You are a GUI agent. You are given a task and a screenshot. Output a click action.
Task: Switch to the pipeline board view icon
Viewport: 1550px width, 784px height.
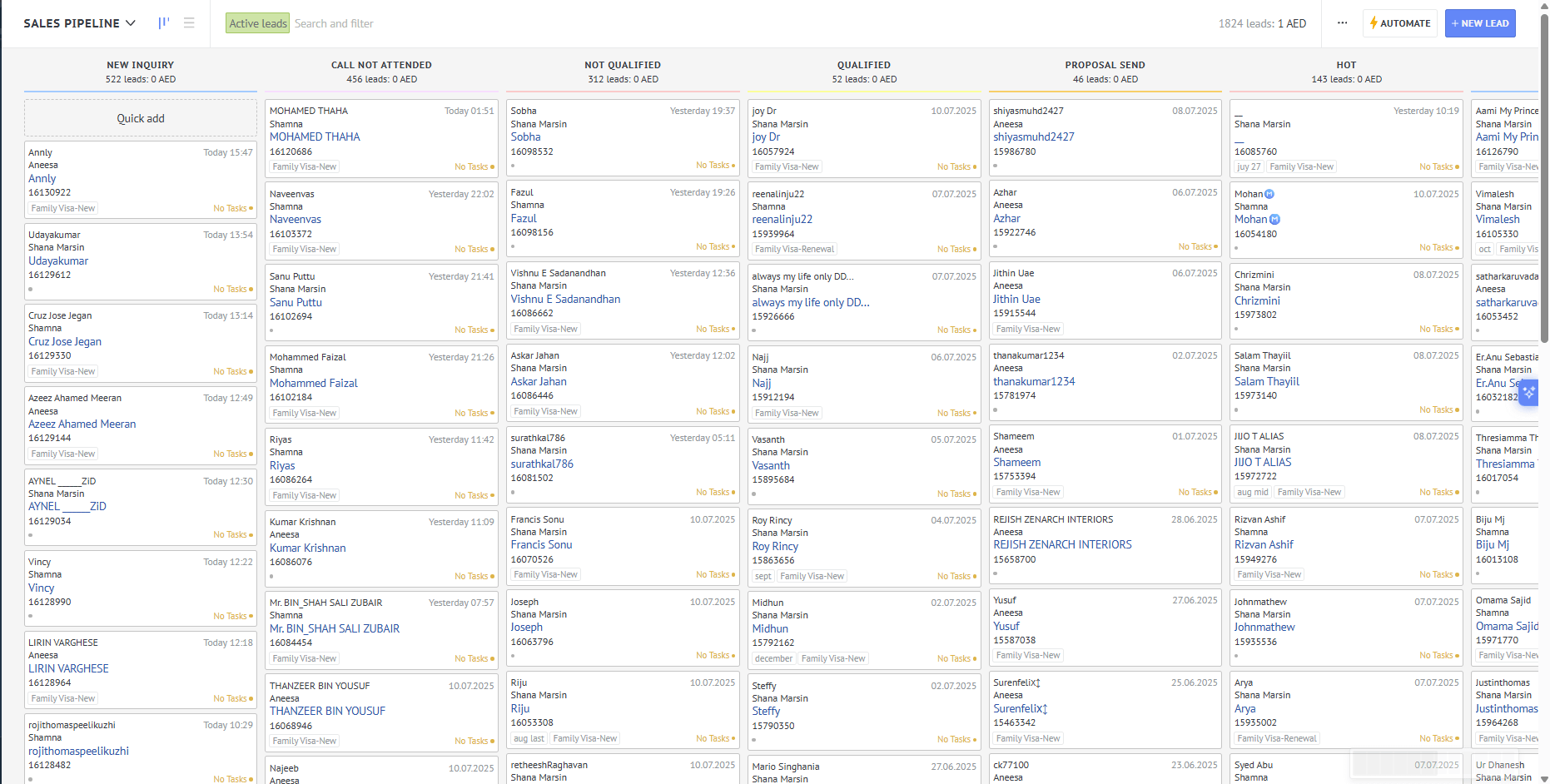[164, 23]
